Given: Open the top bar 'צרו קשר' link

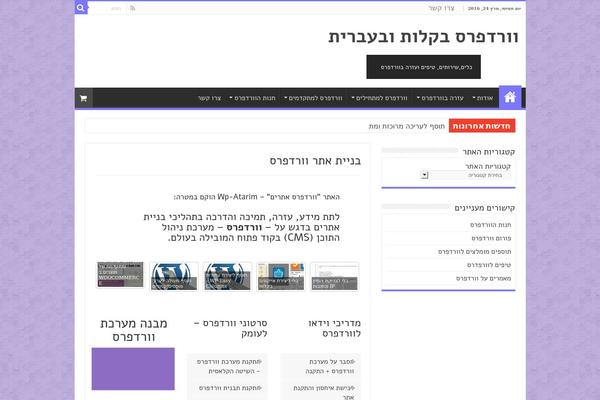Looking at the screenshot, I should (x=441, y=8).
